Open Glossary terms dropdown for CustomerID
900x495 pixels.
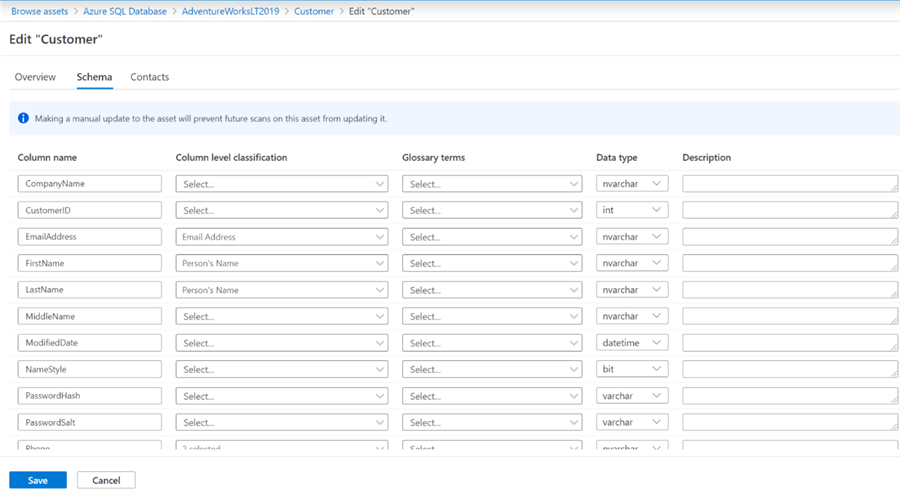(492, 211)
